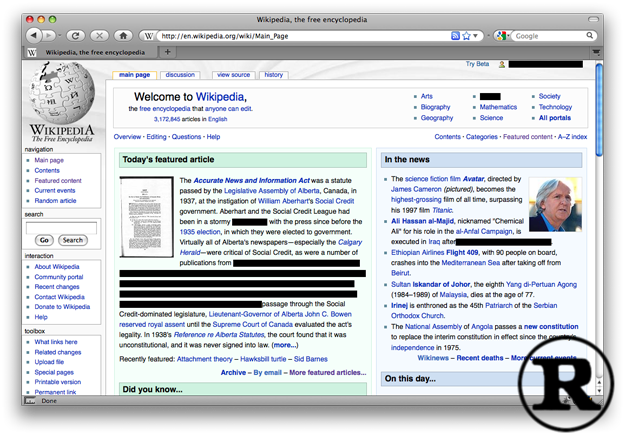The width and height of the screenshot is (625, 435).
Task: Open the Random article link
Action: click(x=55, y=201)
